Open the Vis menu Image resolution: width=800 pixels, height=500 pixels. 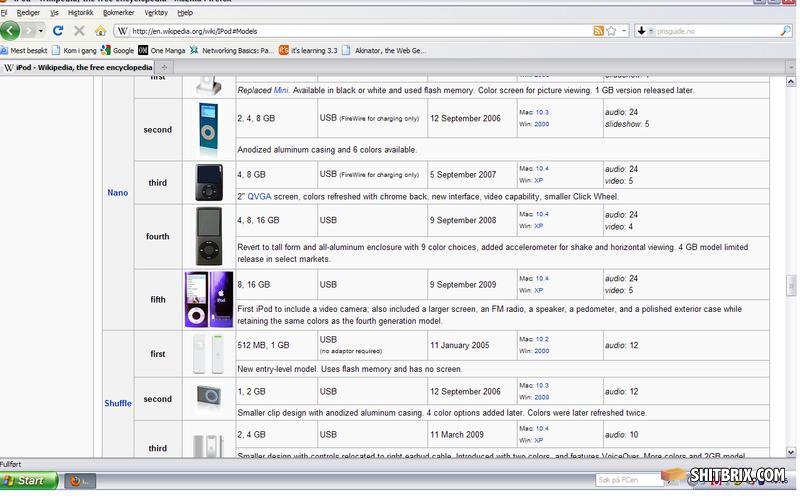54,12
